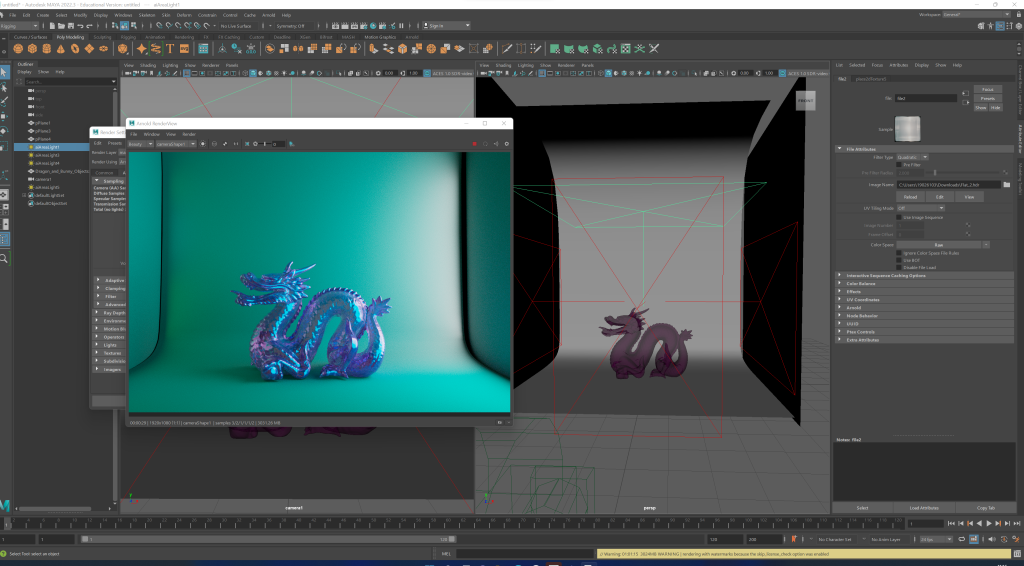Create a polygon cylinder from the shelf

click(47, 49)
